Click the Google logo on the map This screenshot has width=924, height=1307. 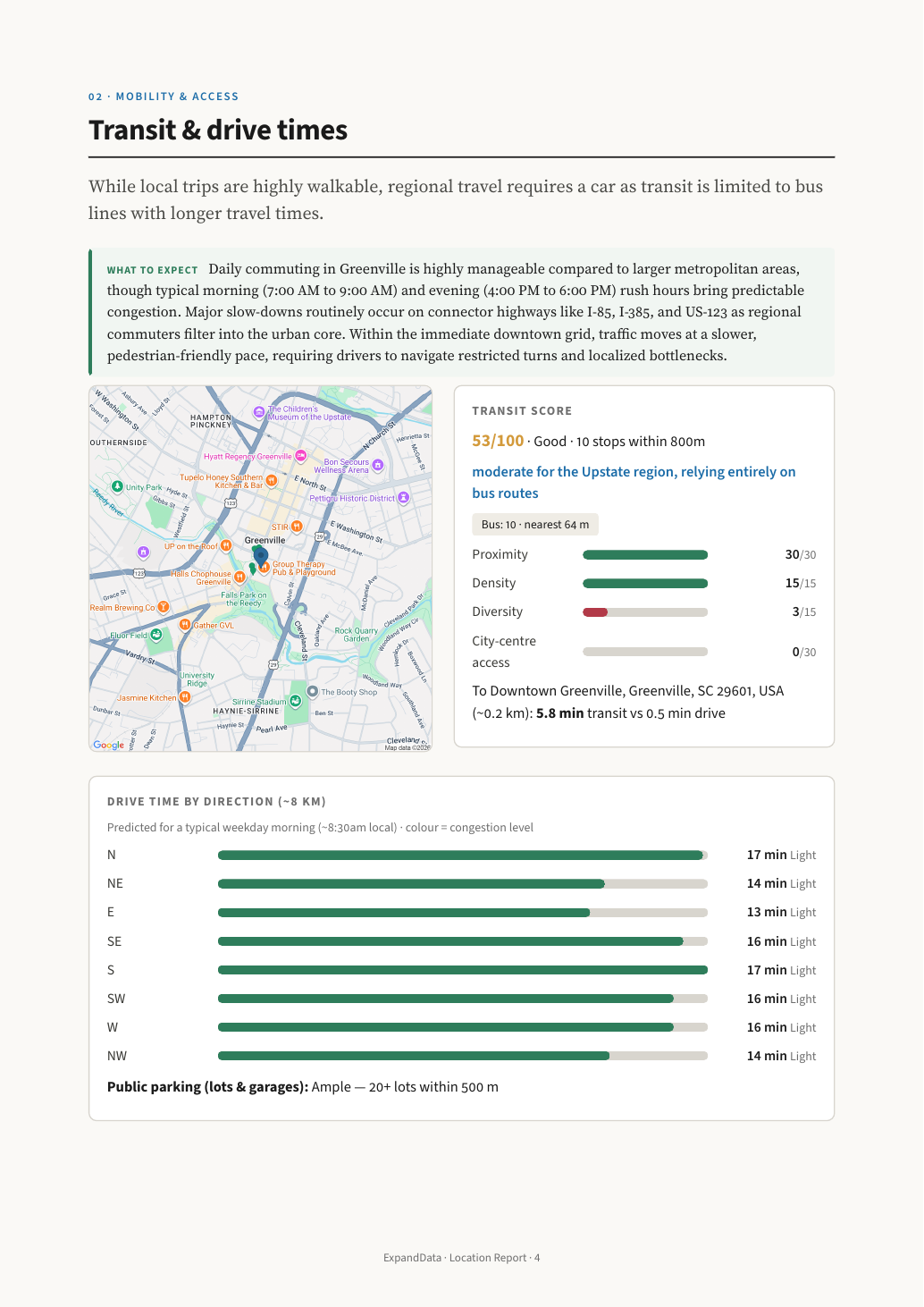point(109,745)
